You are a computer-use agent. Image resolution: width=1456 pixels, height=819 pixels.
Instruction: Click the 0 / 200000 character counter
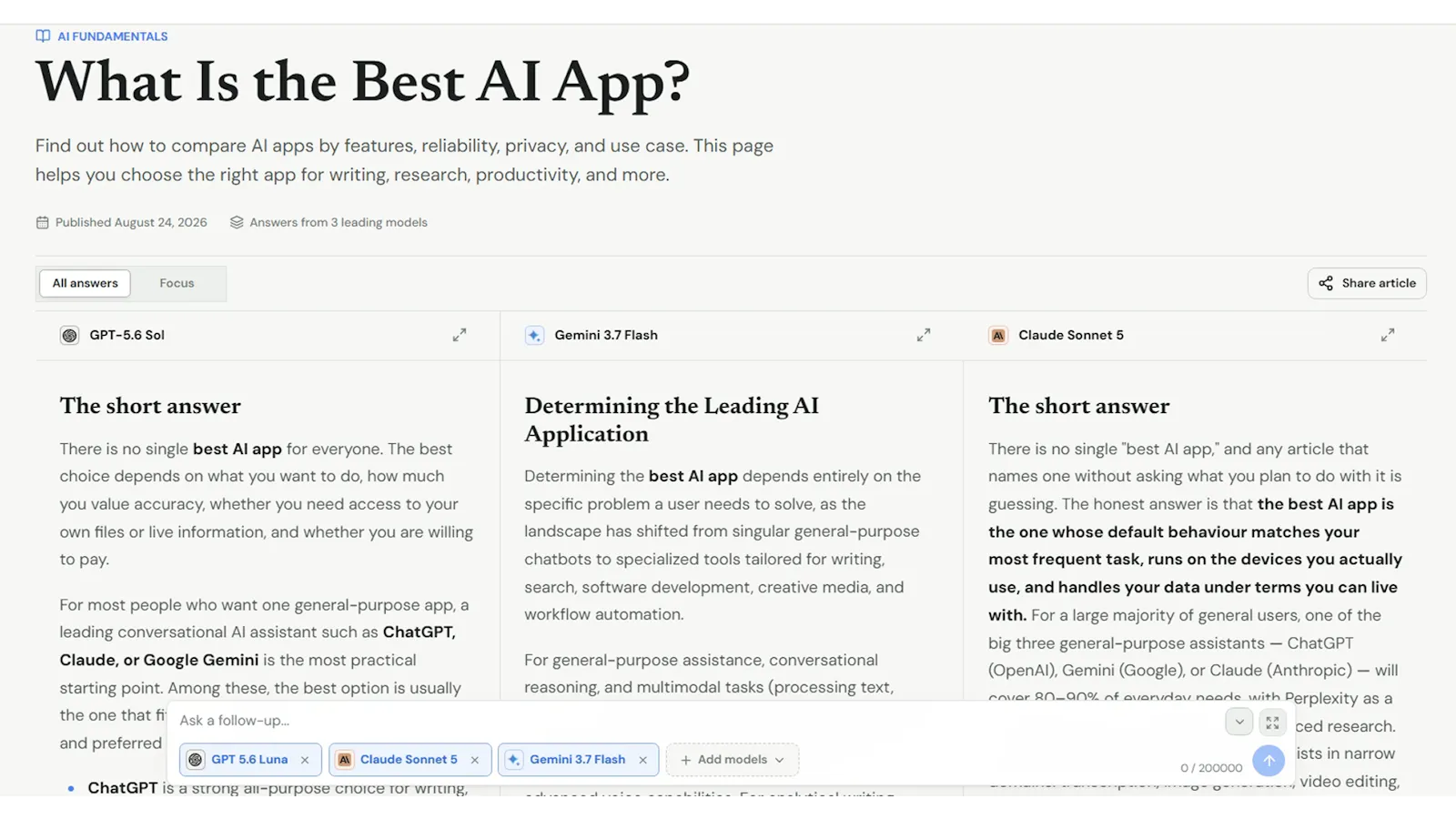1211,768
